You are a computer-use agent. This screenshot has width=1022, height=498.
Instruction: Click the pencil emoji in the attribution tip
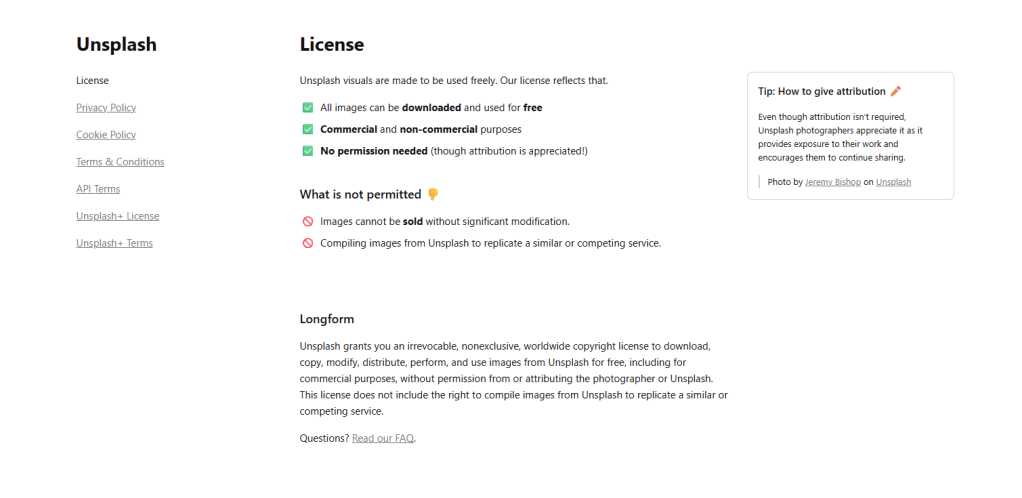895,91
